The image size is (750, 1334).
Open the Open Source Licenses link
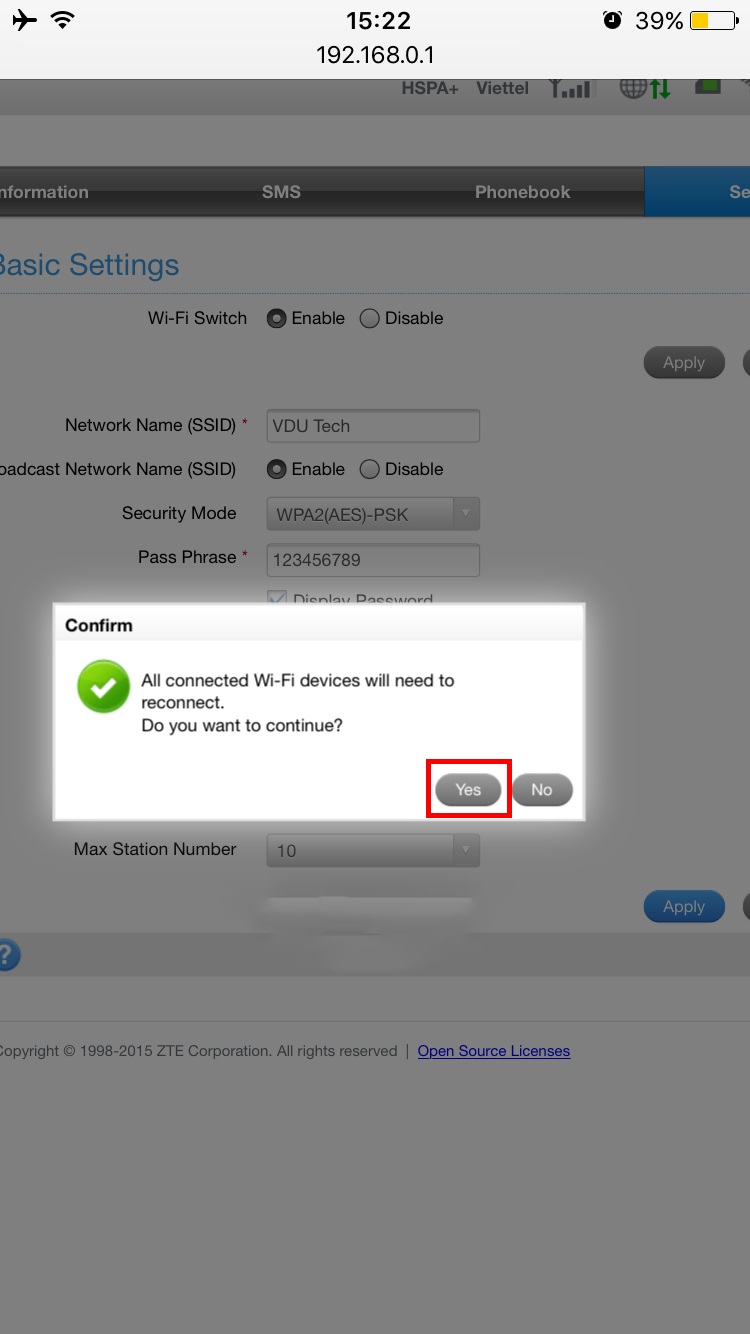[494, 1051]
